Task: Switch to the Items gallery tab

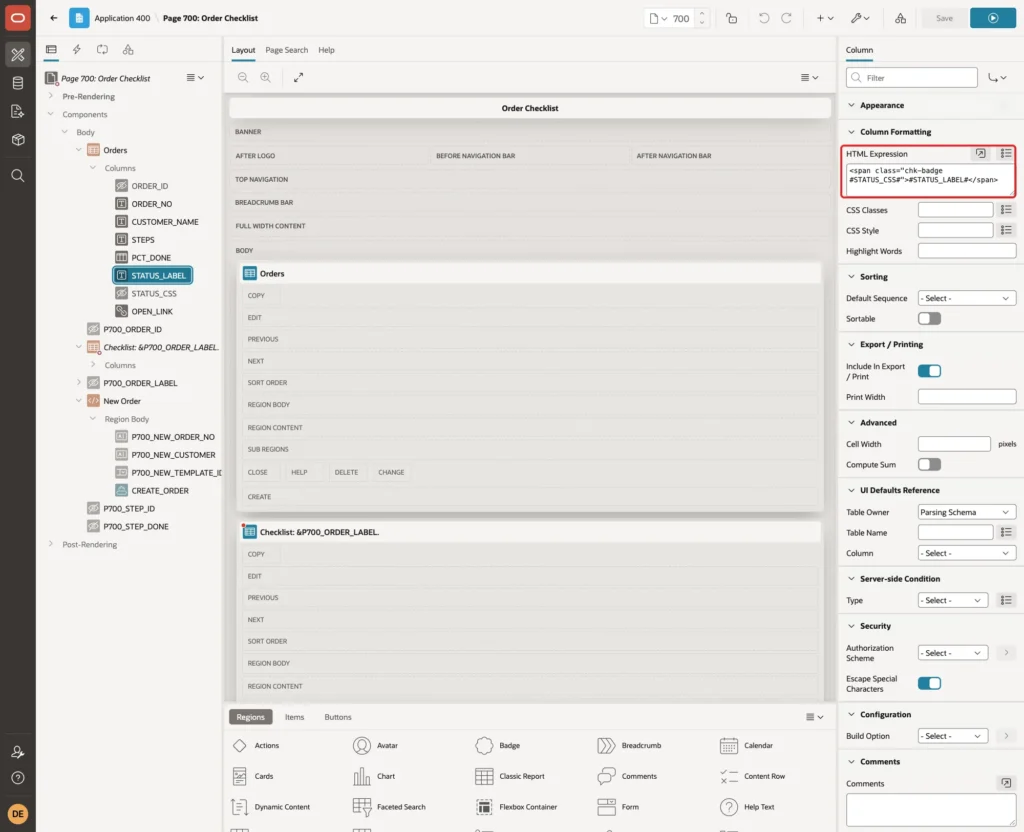Action: [x=295, y=717]
